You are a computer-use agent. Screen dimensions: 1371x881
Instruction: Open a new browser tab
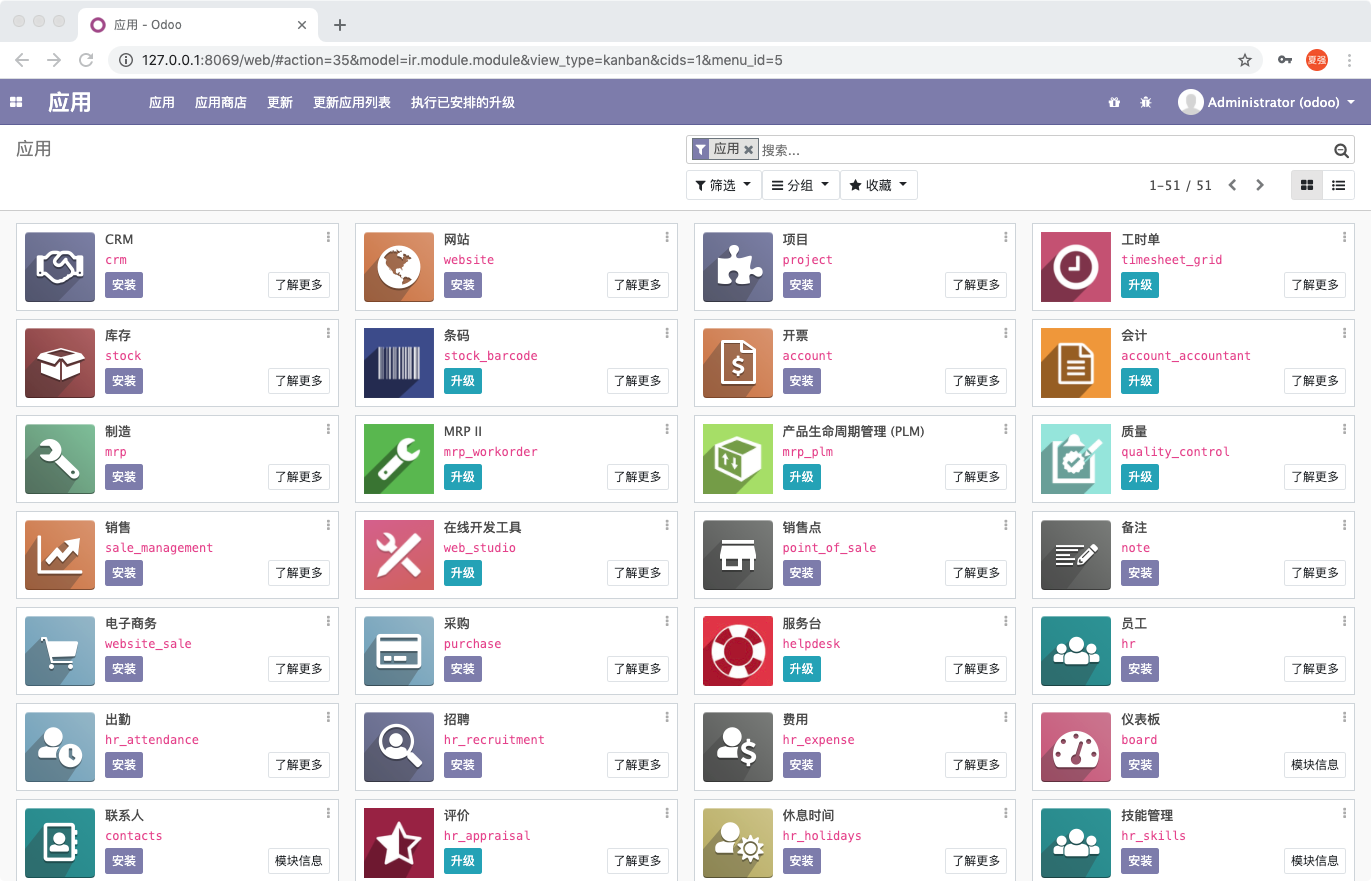340,25
